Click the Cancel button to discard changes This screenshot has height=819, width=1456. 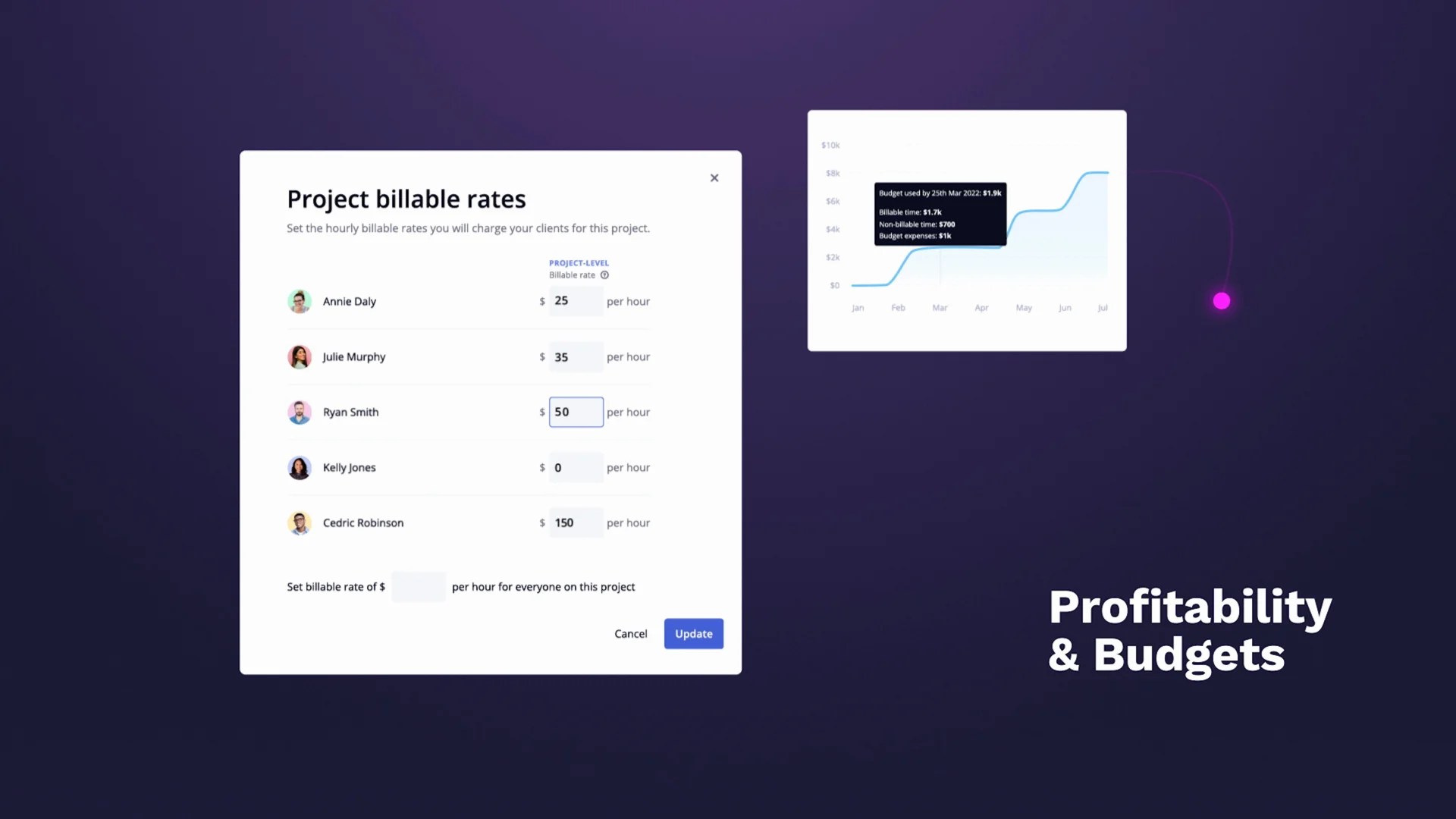coord(630,633)
